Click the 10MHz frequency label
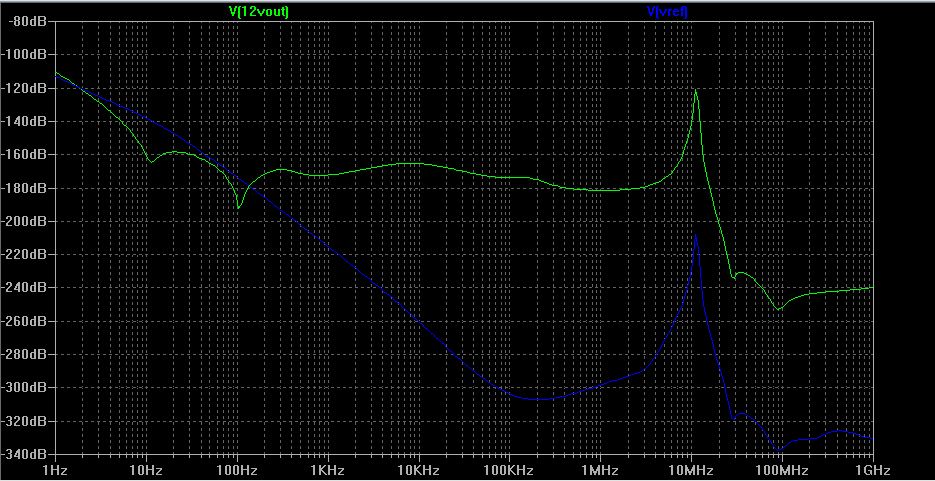Screen dimensions: 935x481 tap(692, 471)
